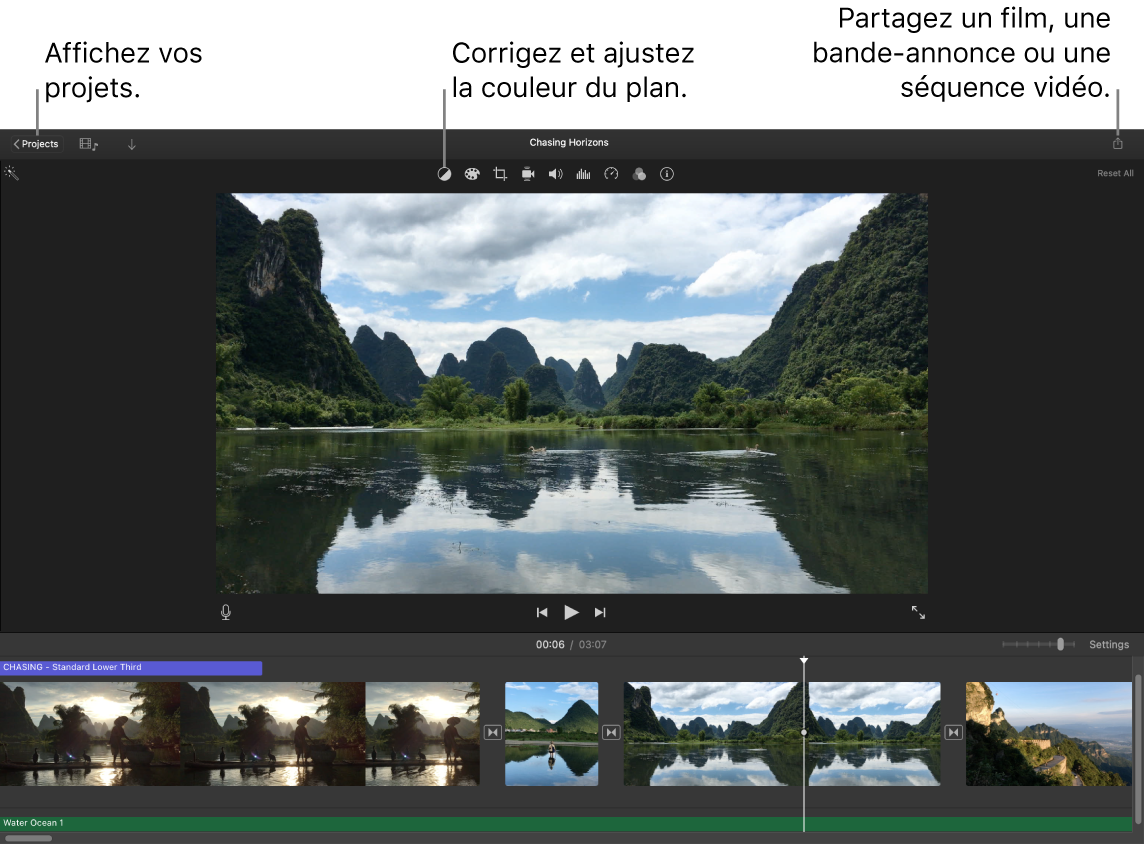
Task: Select the small lake reflection clip
Action: coord(552,734)
